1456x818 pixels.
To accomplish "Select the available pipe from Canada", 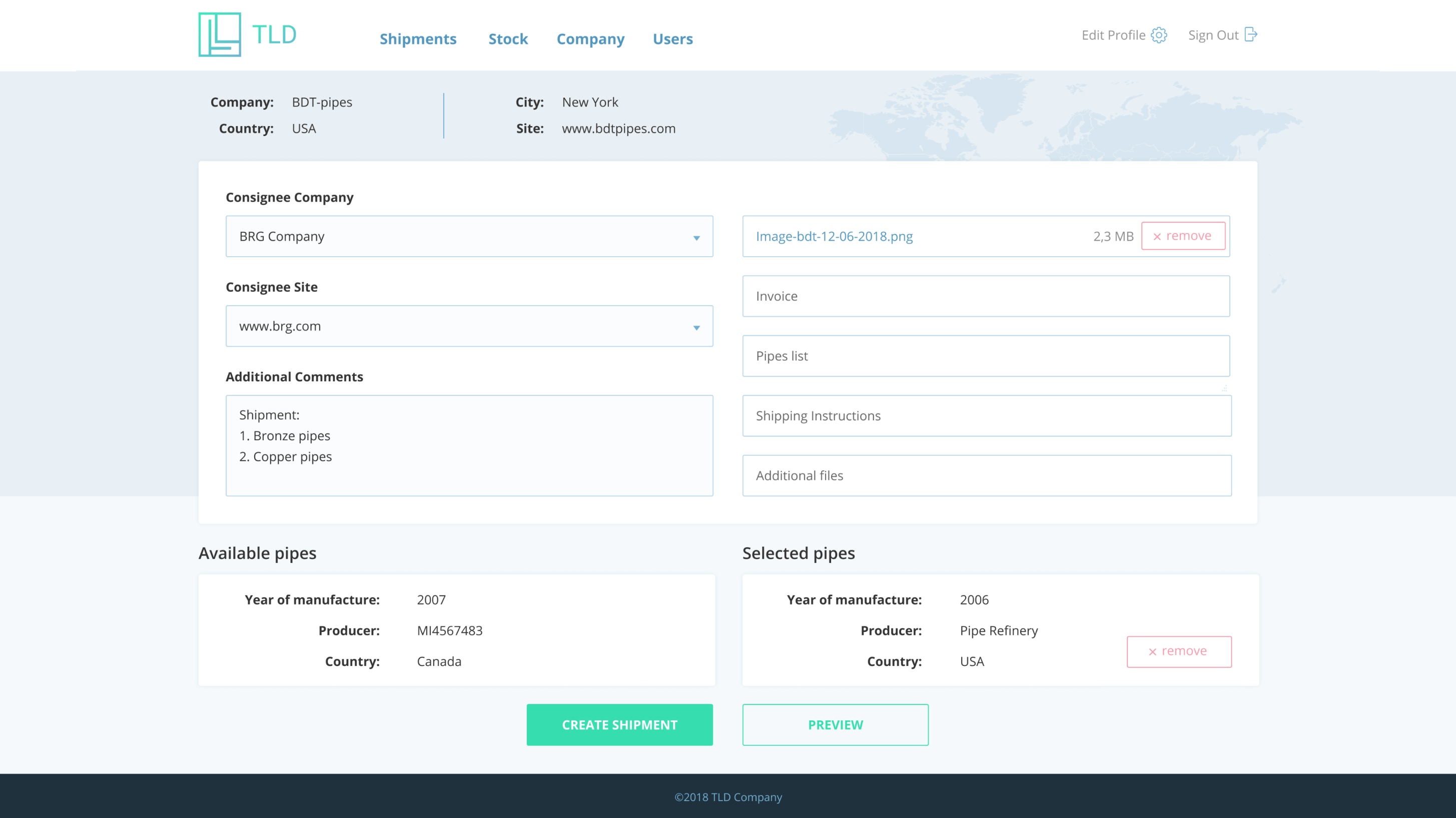I will point(456,630).
